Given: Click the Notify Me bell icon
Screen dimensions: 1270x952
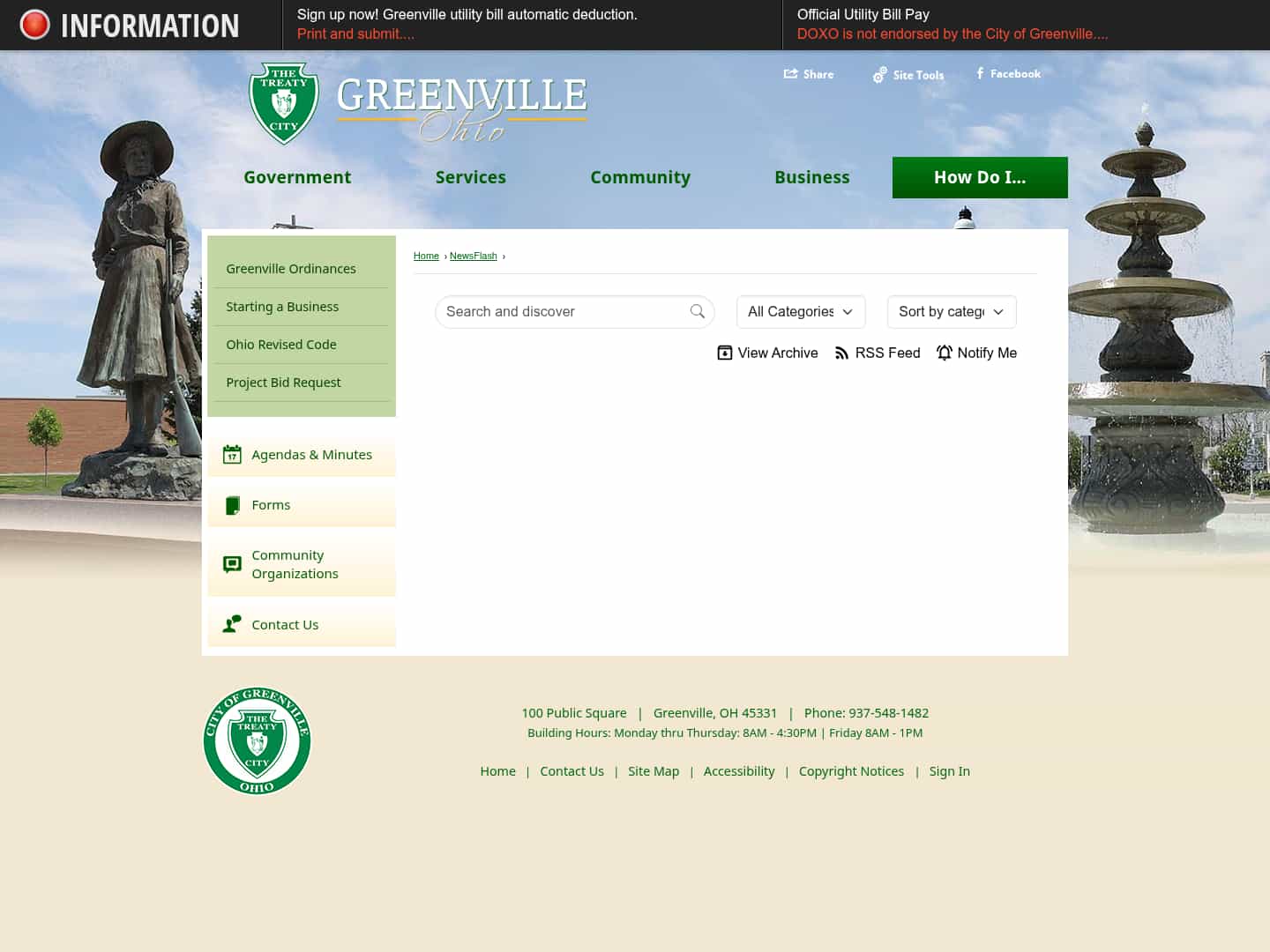Looking at the screenshot, I should (945, 353).
